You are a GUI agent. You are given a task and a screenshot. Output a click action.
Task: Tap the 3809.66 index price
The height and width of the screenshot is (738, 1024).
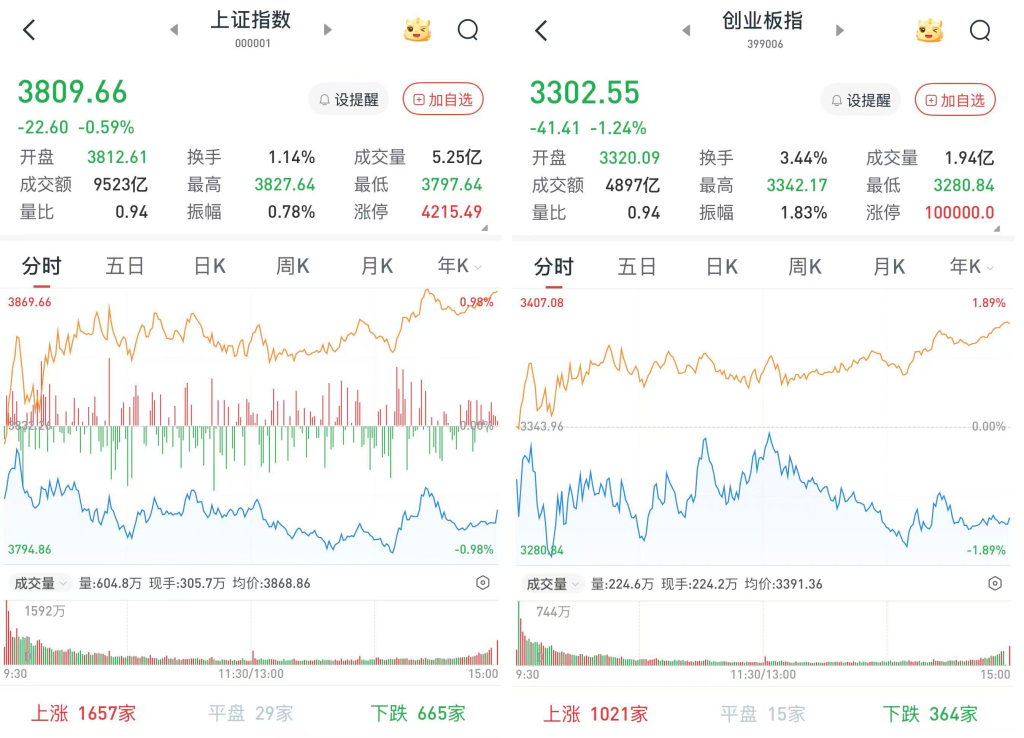72,91
